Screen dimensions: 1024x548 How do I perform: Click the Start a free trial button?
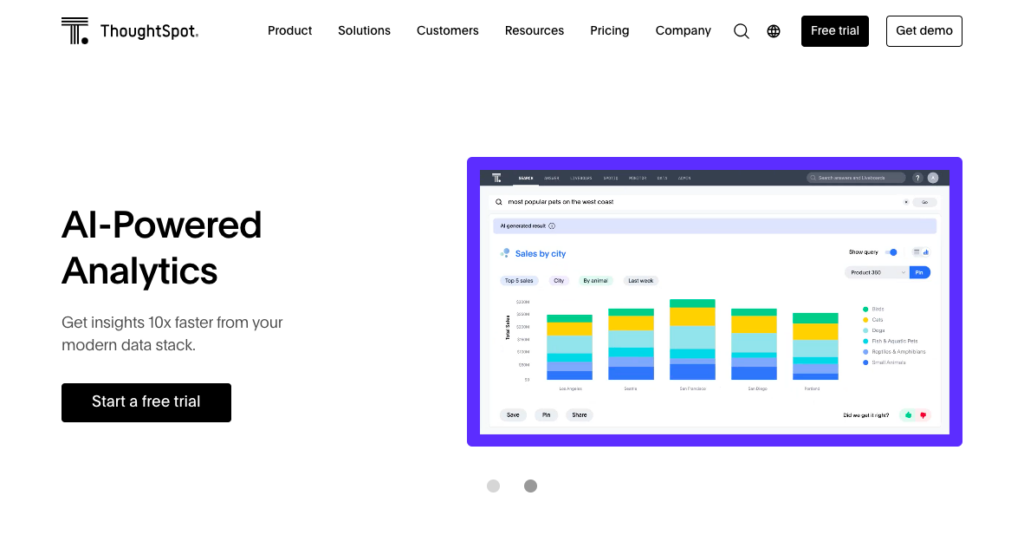click(x=146, y=402)
